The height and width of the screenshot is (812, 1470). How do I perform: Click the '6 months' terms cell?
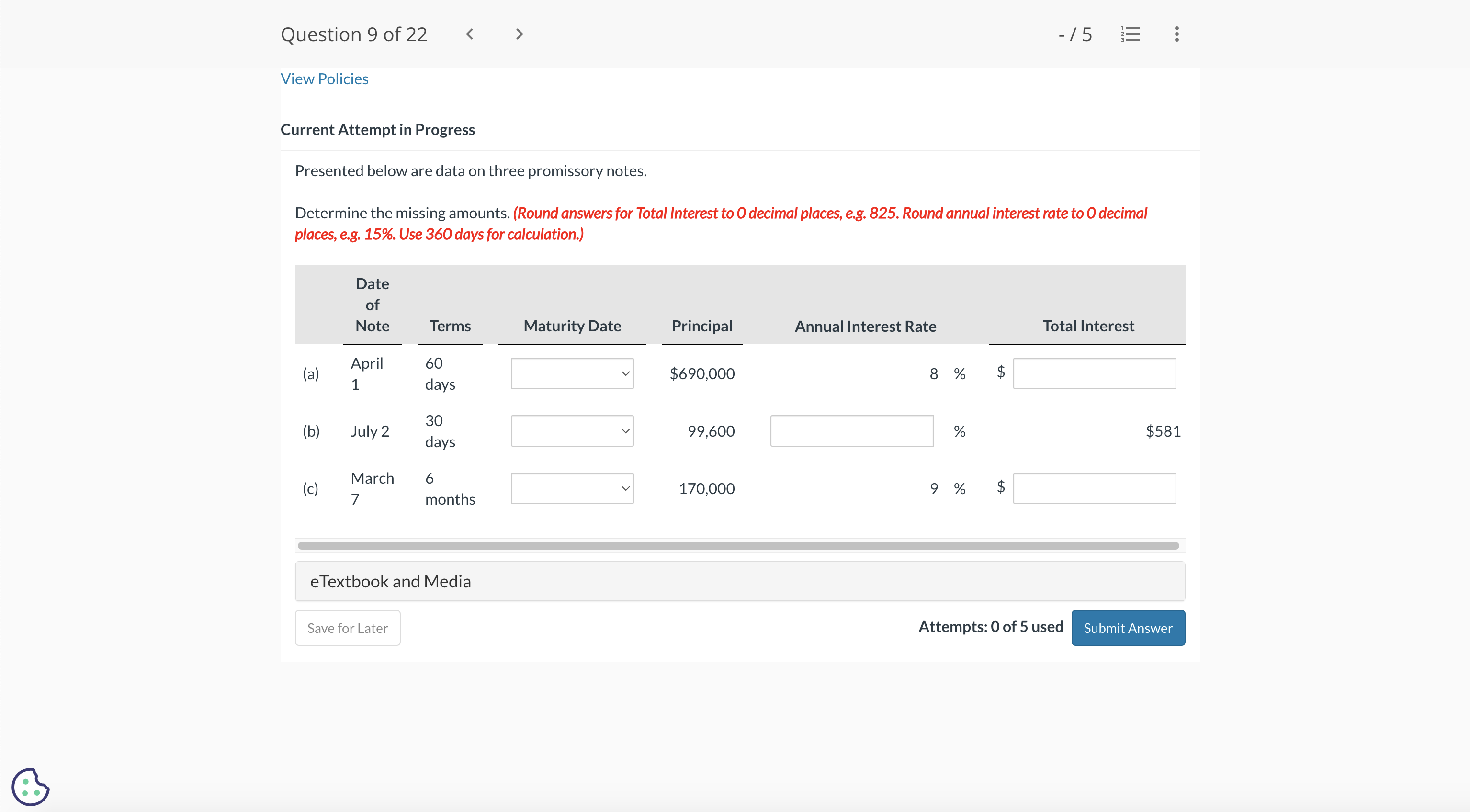click(x=450, y=488)
